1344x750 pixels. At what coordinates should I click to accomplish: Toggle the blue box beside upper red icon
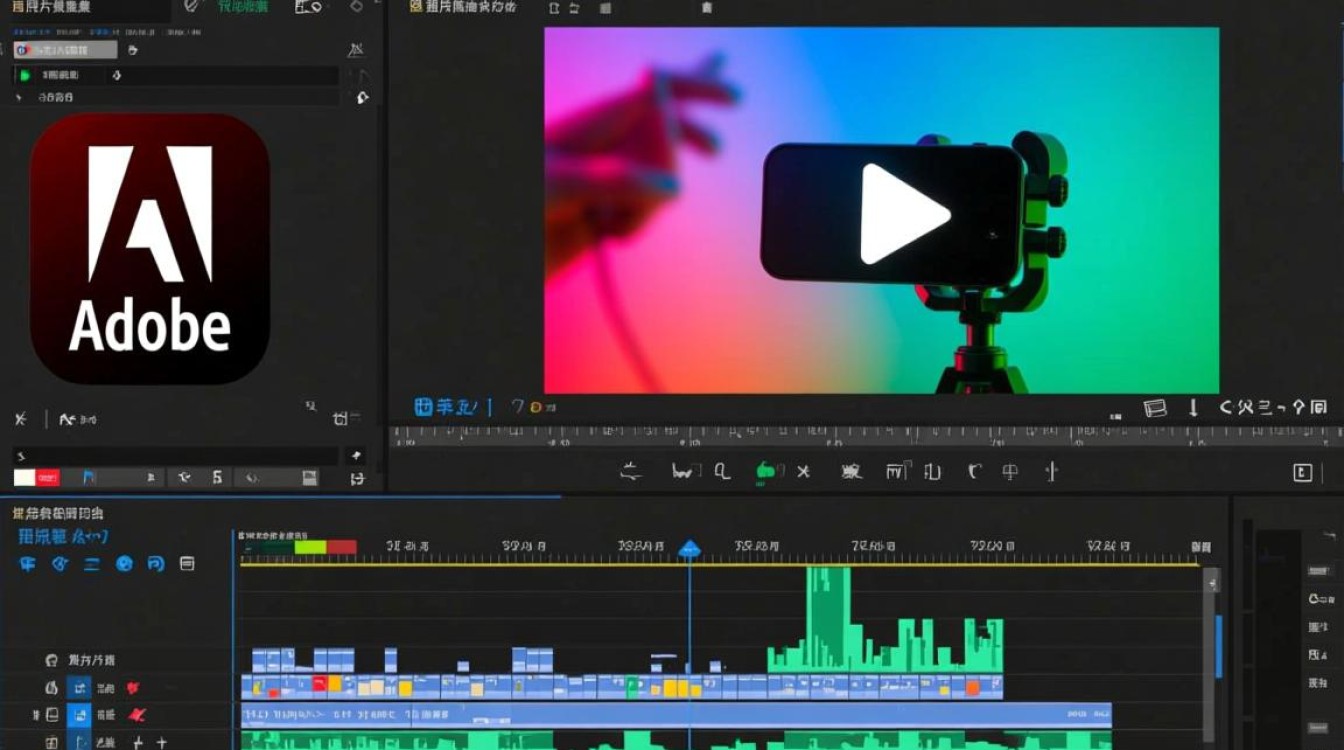tap(79, 688)
